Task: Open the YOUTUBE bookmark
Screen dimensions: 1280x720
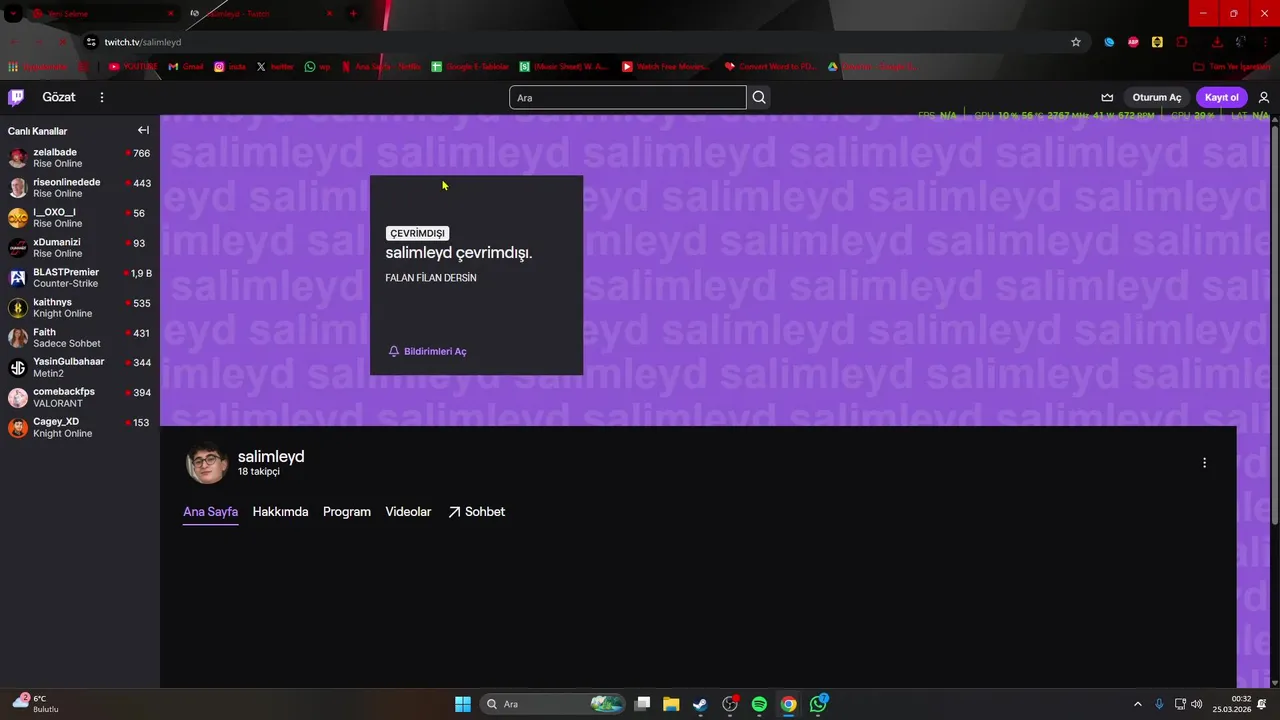Action: [x=133, y=66]
